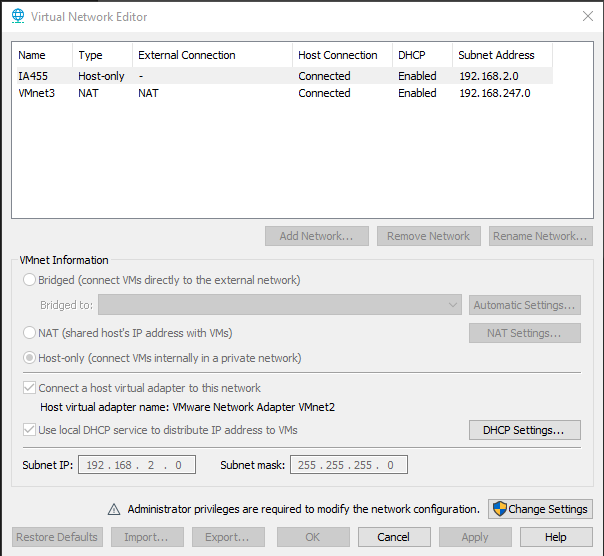Close the Virtual Network Editor window
The image size is (604, 556).
[588, 16]
